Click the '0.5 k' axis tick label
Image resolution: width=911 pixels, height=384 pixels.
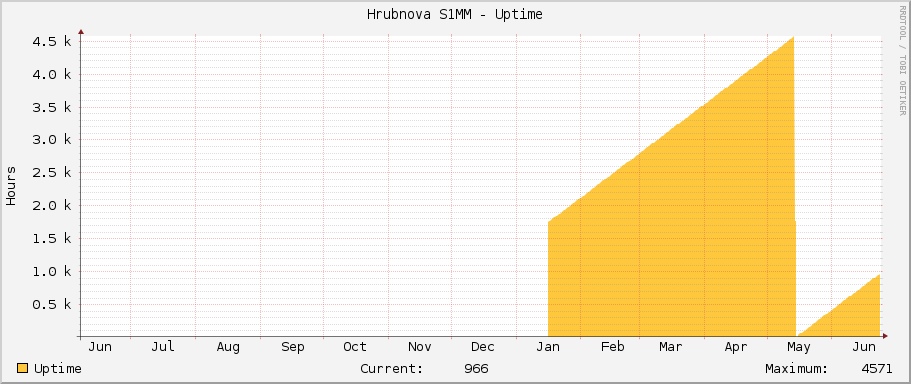tap(52, 304)
